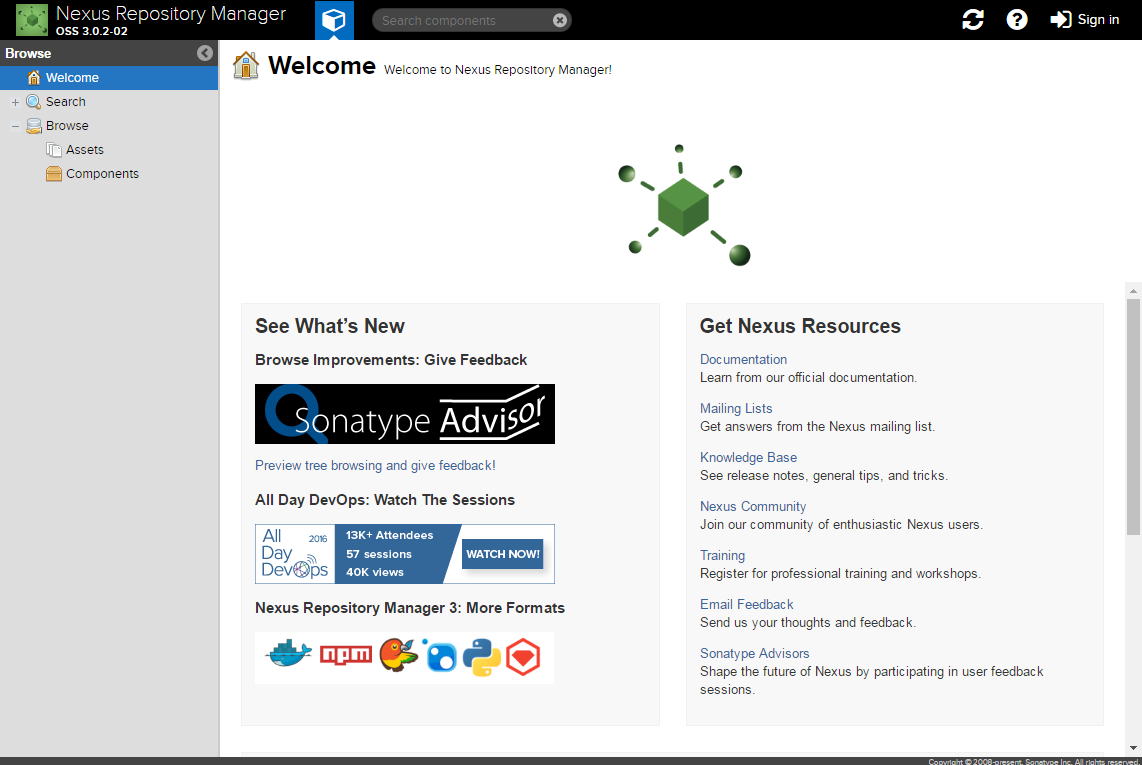Open the Knowledge Base link

pos(749,458)
